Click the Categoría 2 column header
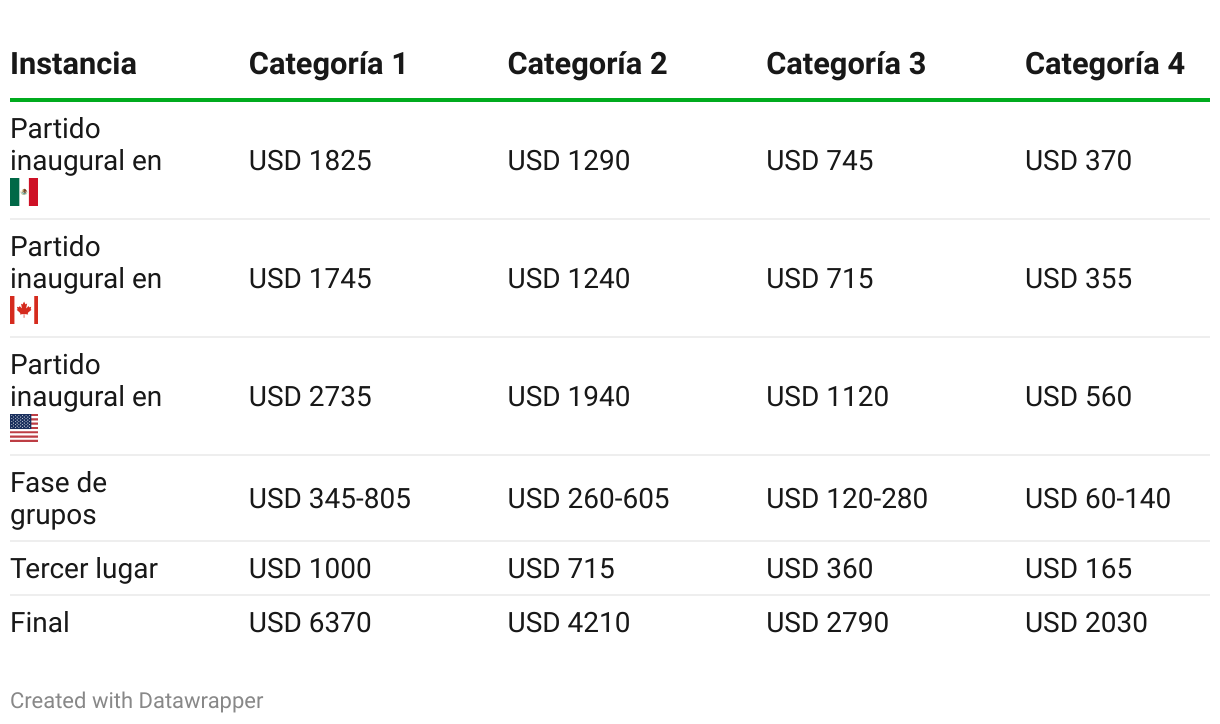The image size is (1220, 724). tap(587, 64)
